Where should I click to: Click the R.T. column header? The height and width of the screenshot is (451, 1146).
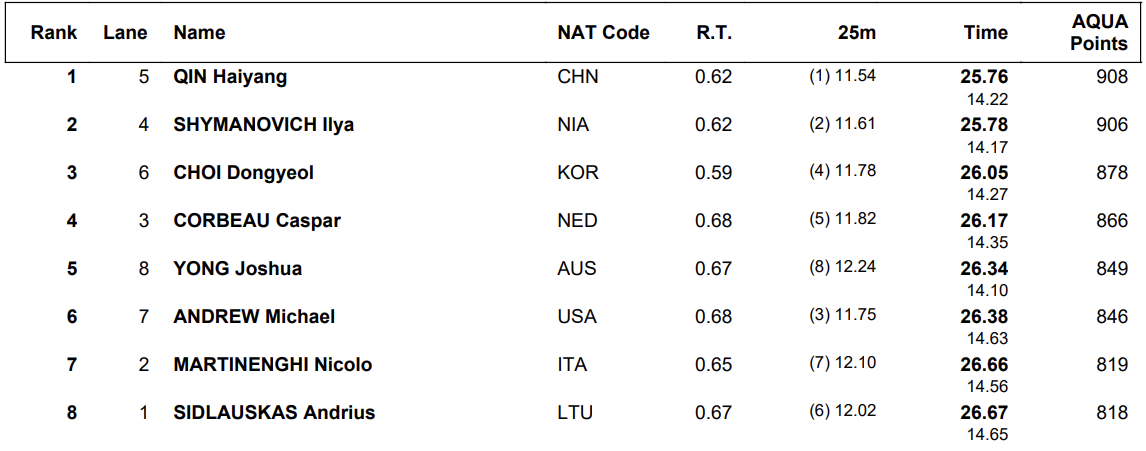point(714,33)
